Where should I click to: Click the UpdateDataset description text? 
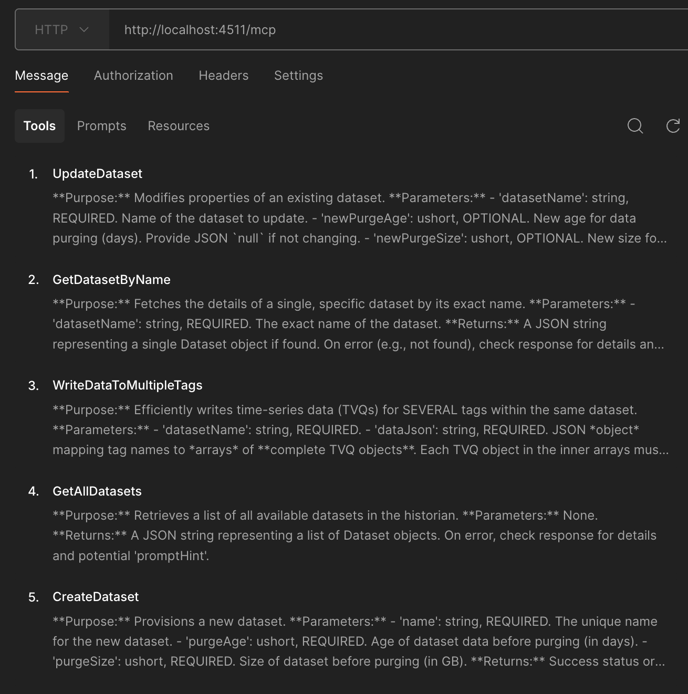(359, 218)
